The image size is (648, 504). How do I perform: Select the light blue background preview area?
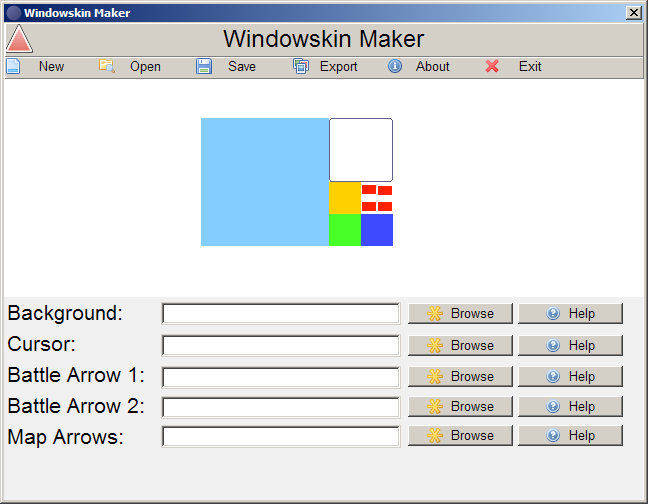pos(265,182)
